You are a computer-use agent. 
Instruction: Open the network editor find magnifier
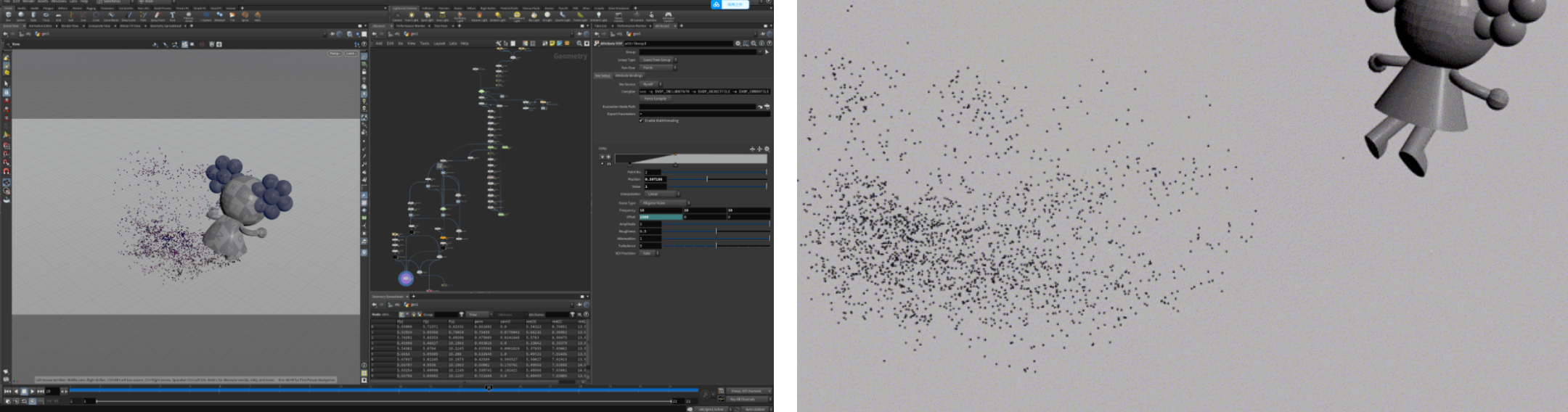click(580, 44)
